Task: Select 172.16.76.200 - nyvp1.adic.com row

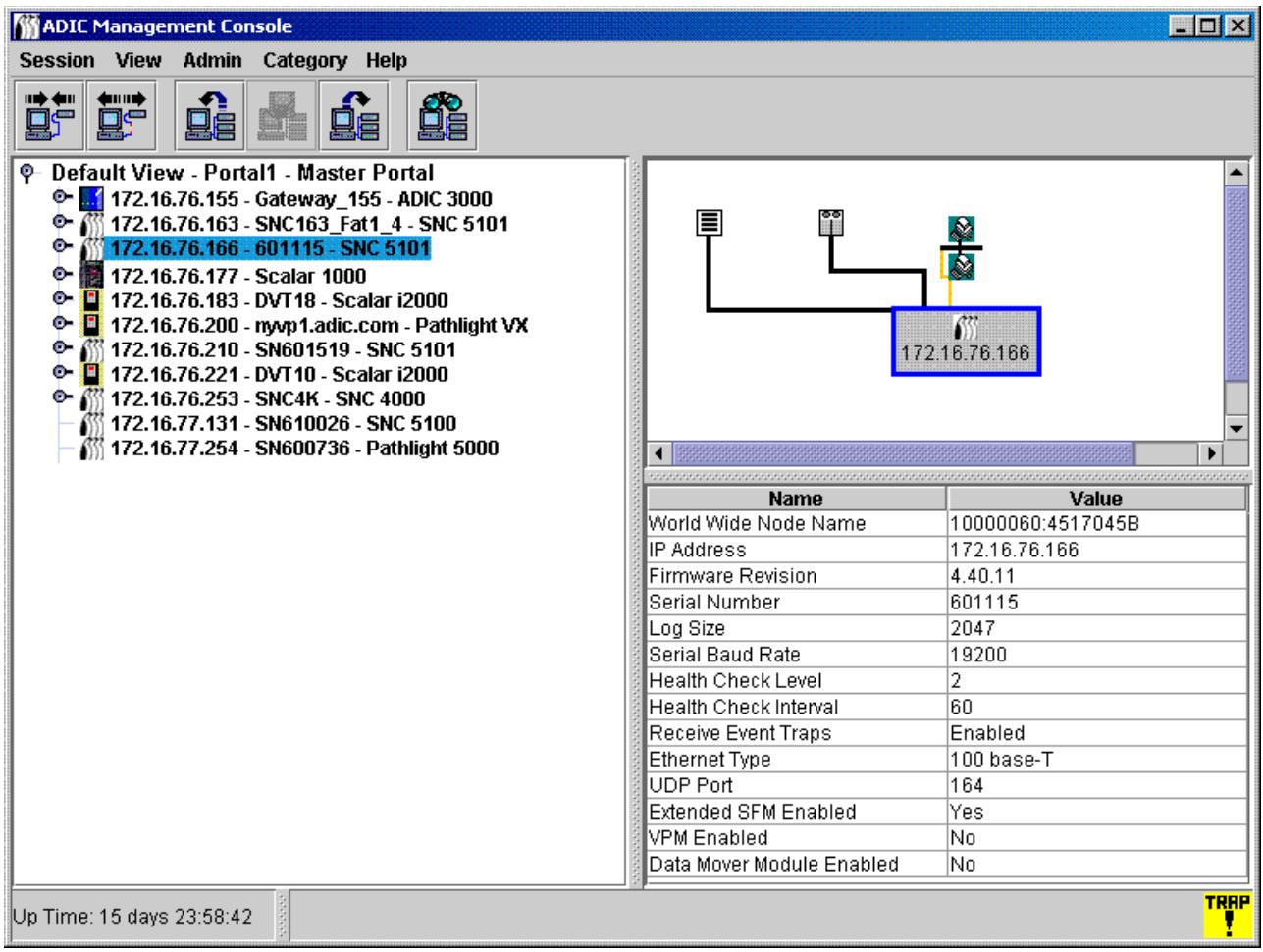Action: pos(319,324)
